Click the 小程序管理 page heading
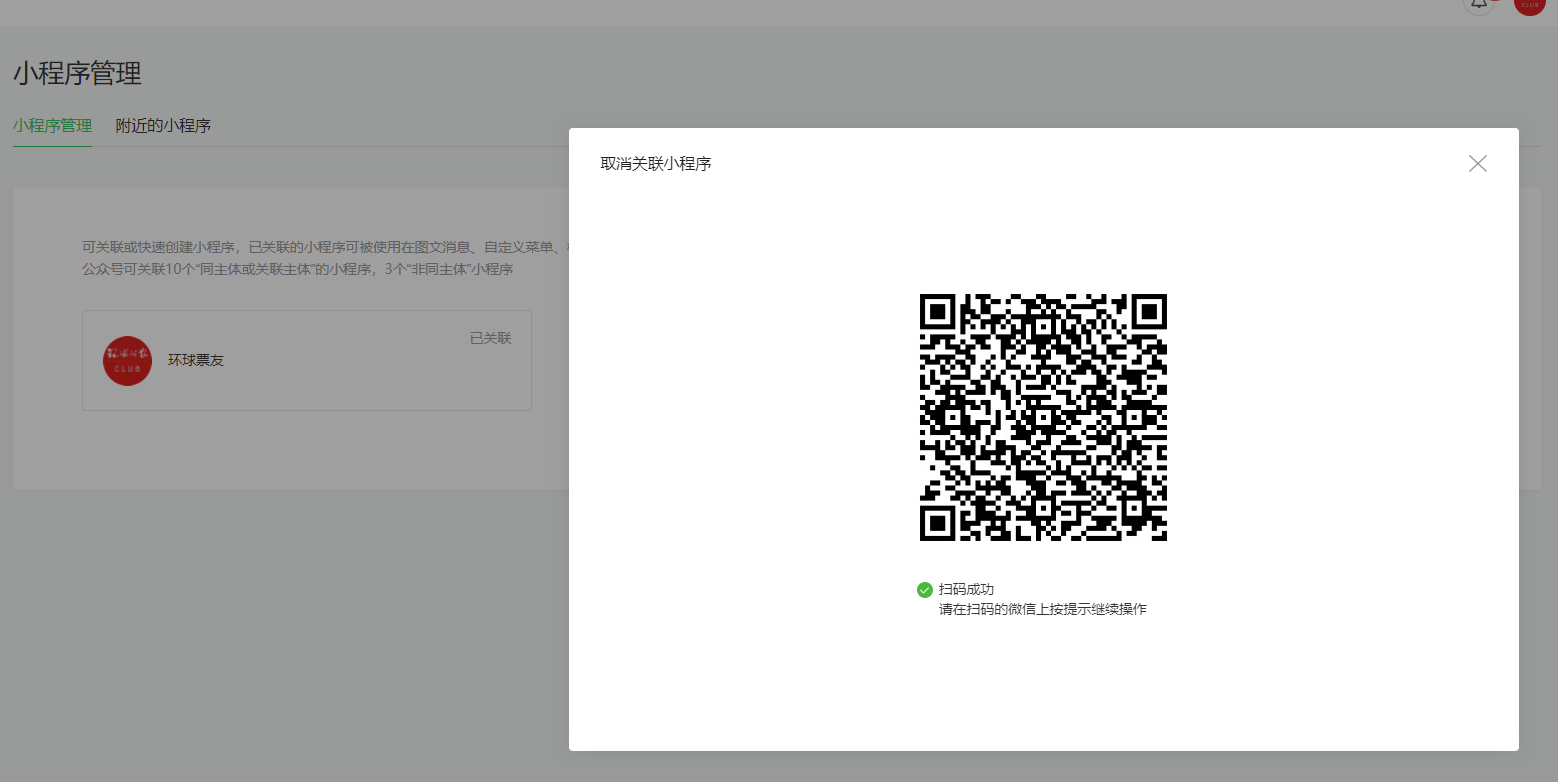 (x=77, y=73)
